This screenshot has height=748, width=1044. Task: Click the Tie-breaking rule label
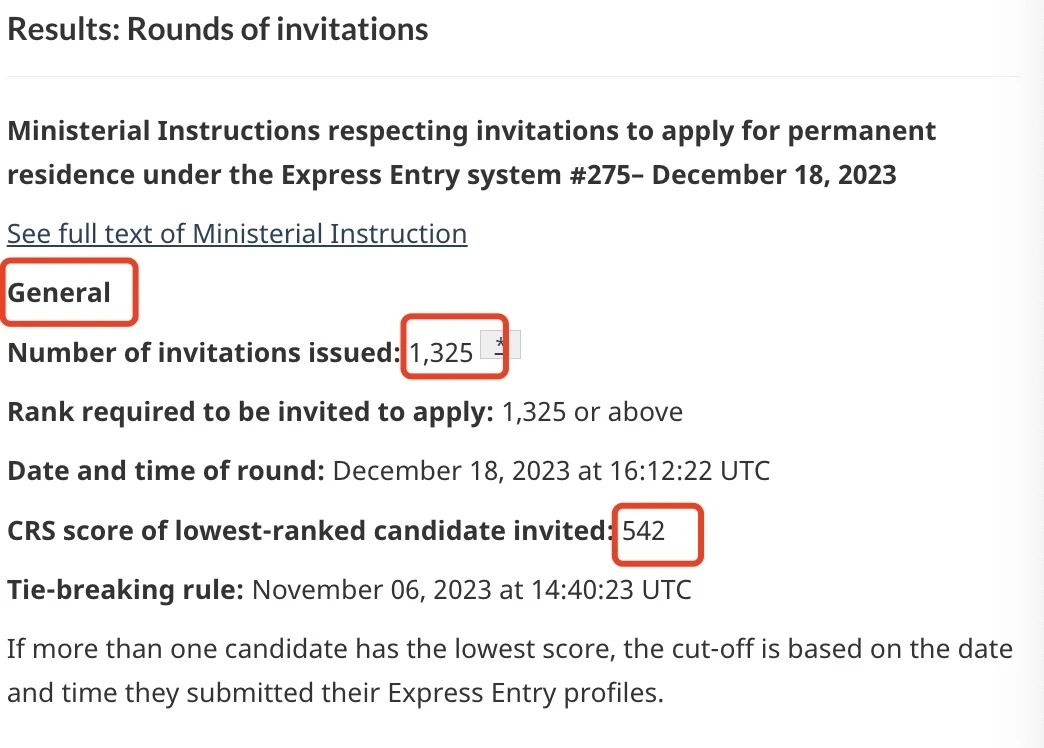point(125,590)
